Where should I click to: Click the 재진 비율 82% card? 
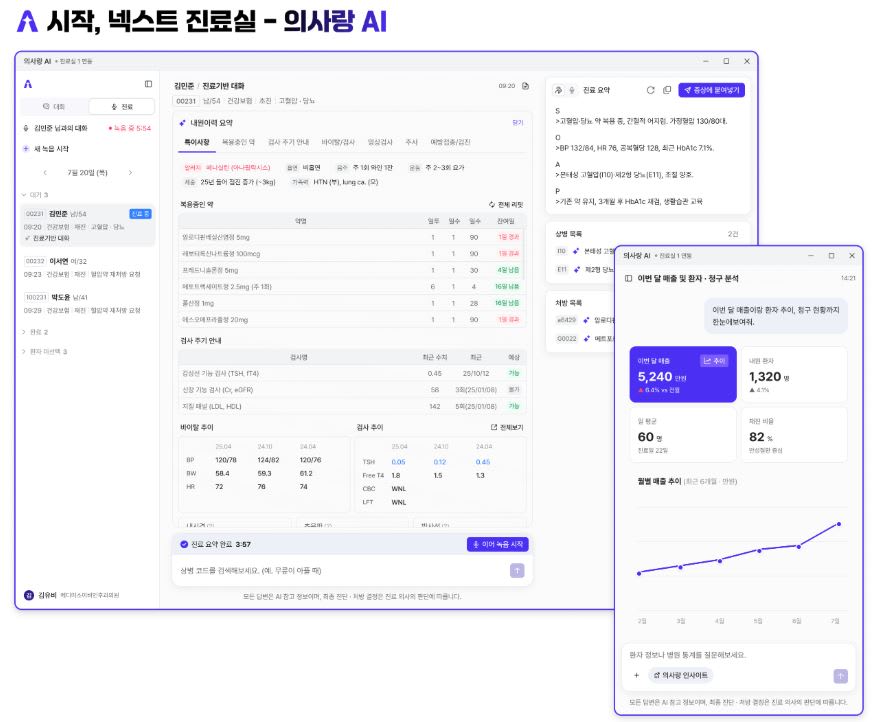(x=794, y=435)
